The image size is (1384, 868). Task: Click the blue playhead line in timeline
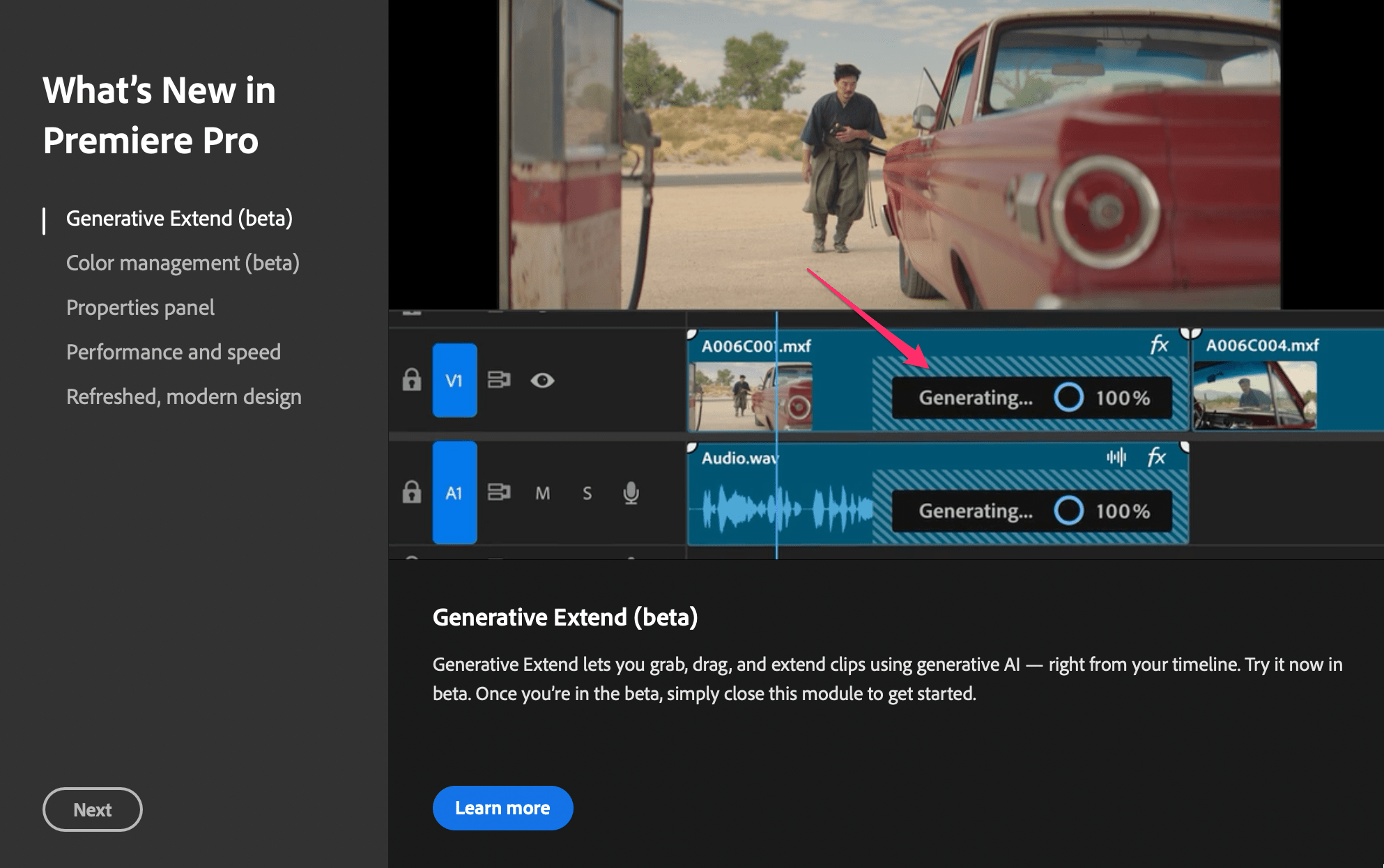[776, 435]
